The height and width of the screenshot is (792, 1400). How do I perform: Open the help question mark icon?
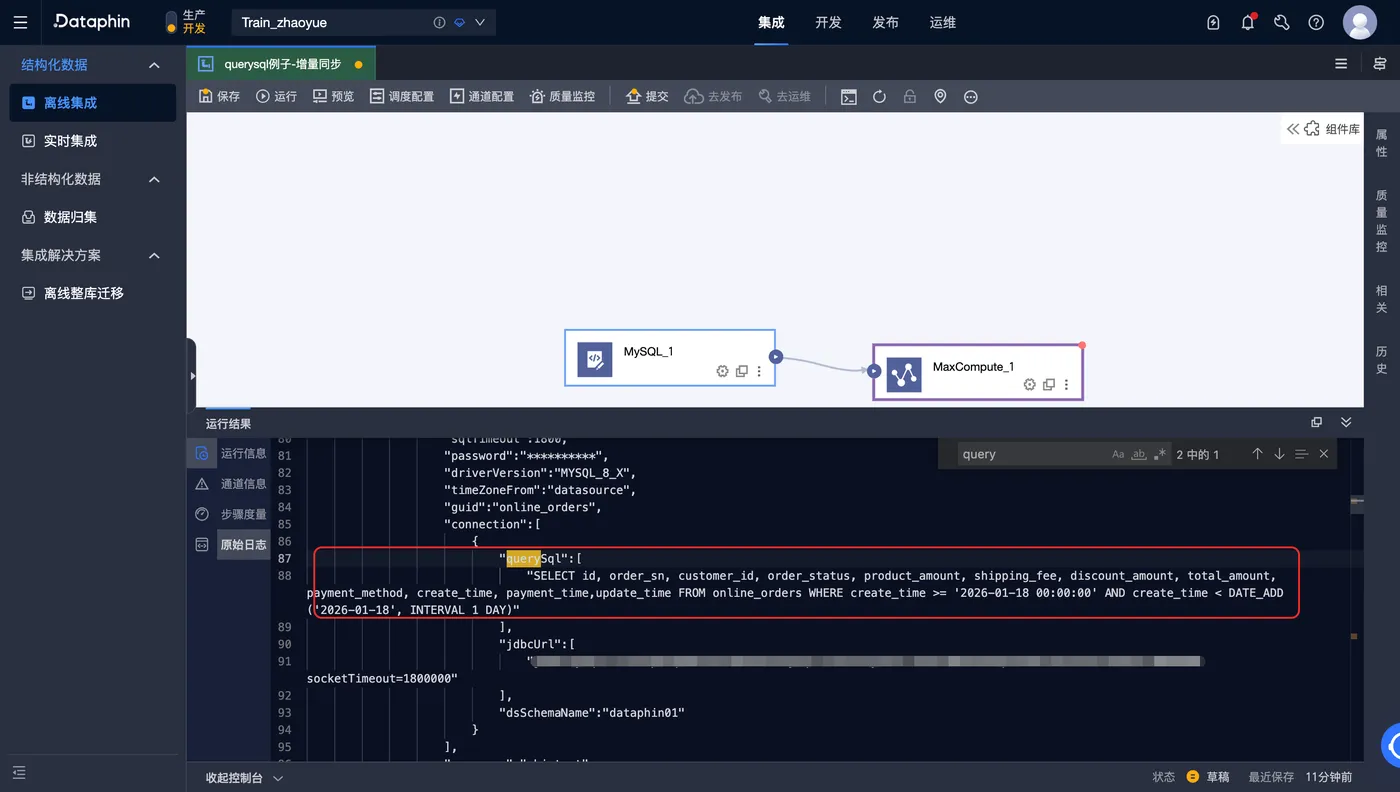coord(1316,22)
